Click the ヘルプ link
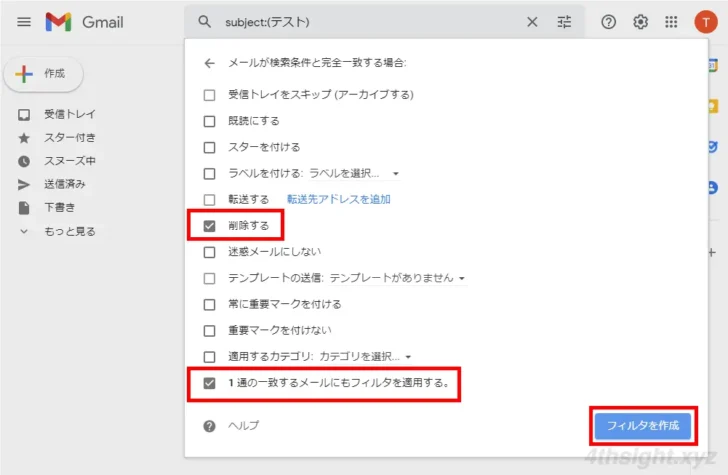Screen dimensions: 728x475 pyautogui.click(x=243, y=425)
